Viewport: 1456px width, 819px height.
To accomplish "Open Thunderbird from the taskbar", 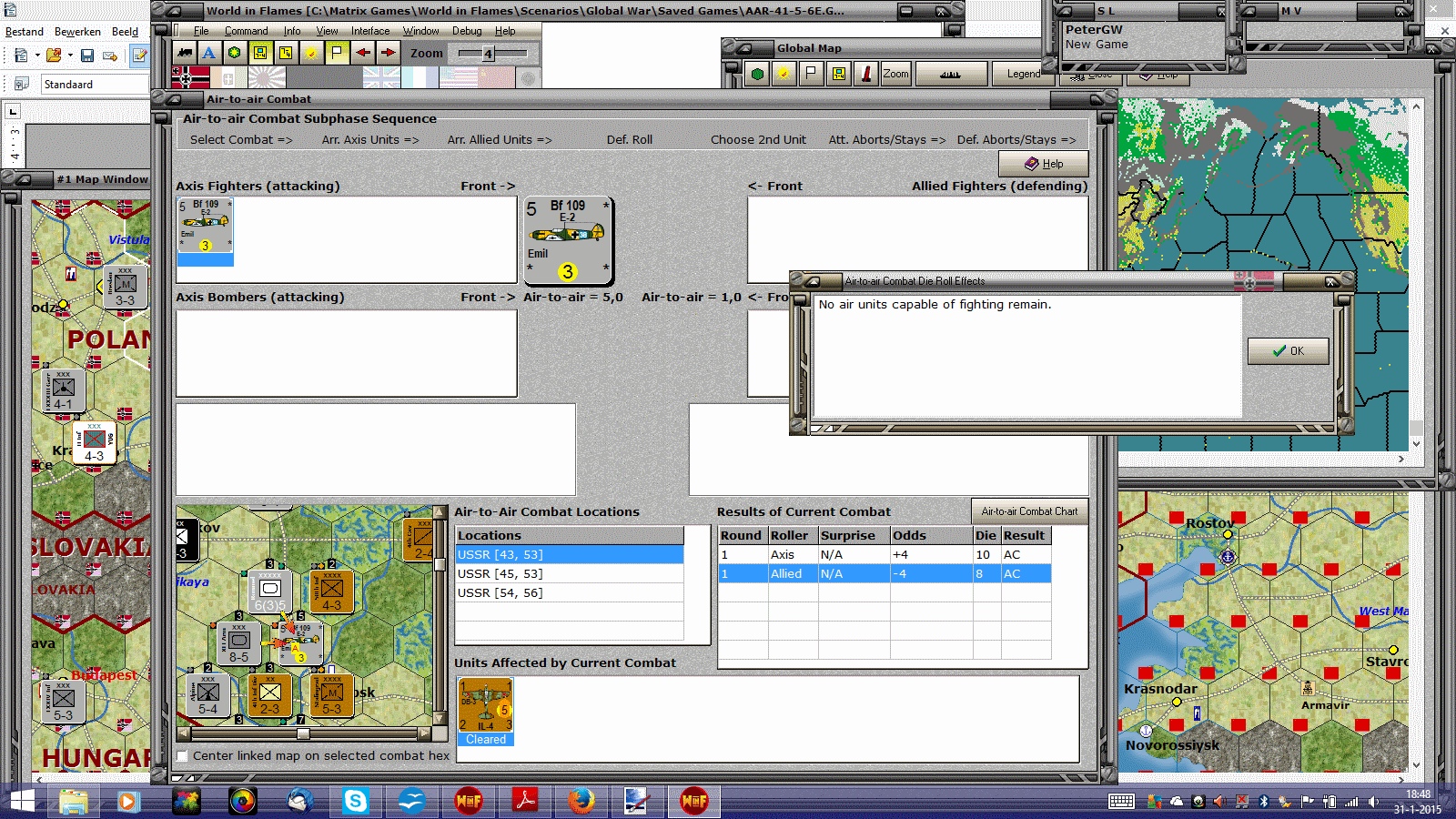I will pyautogui.click(x=299, y=801).
